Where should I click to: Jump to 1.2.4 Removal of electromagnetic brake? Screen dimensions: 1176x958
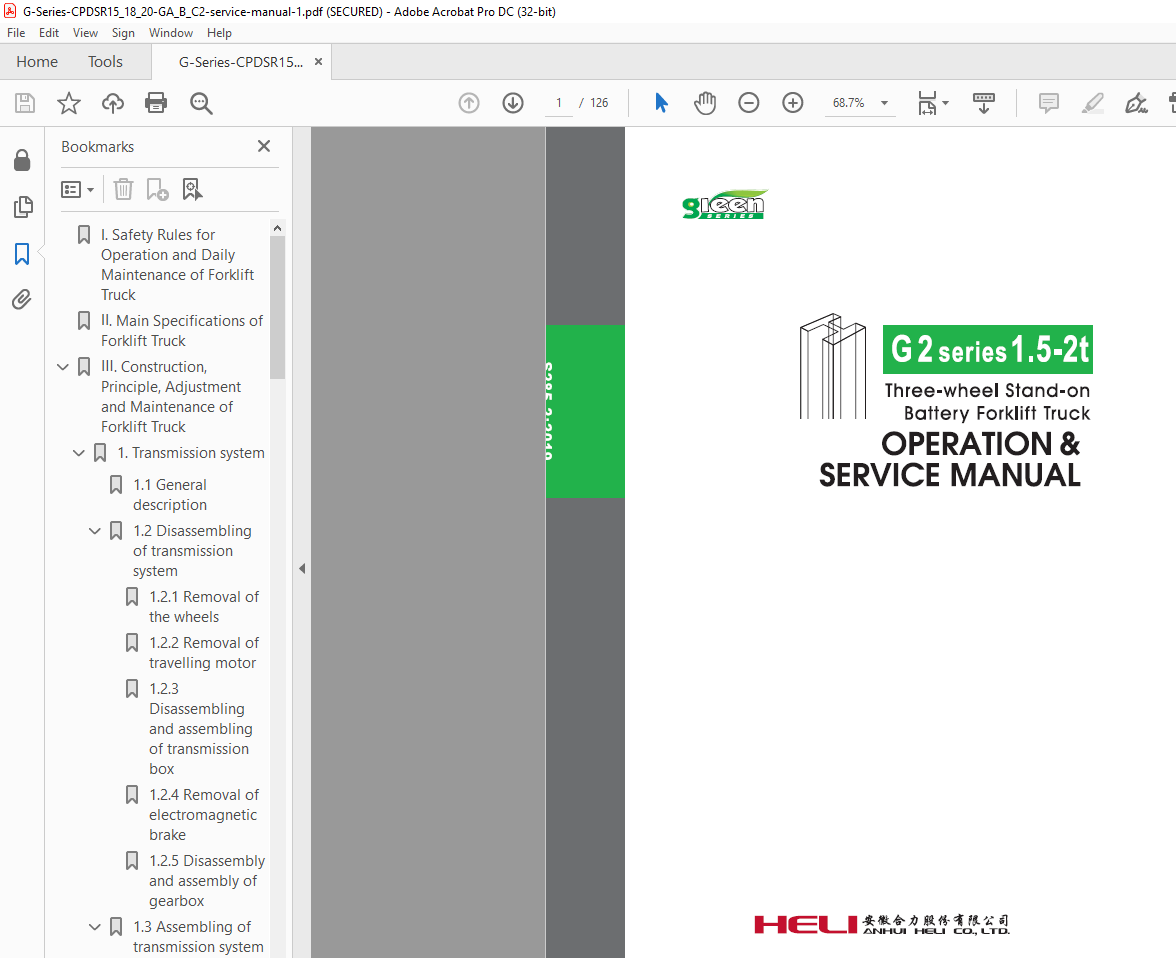(x=203, y=815)
